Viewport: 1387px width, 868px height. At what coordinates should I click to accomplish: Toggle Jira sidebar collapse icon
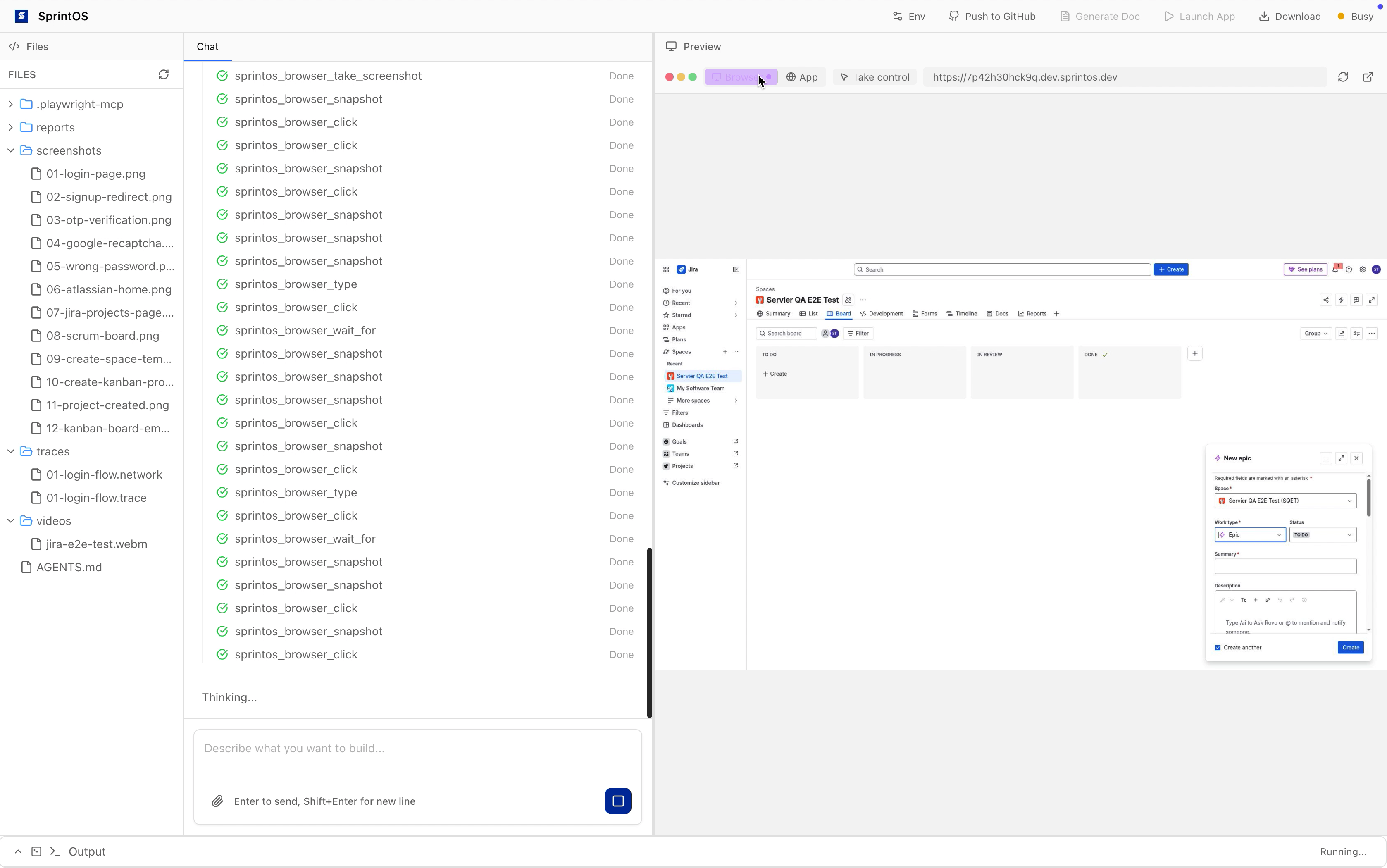point(736,269)
